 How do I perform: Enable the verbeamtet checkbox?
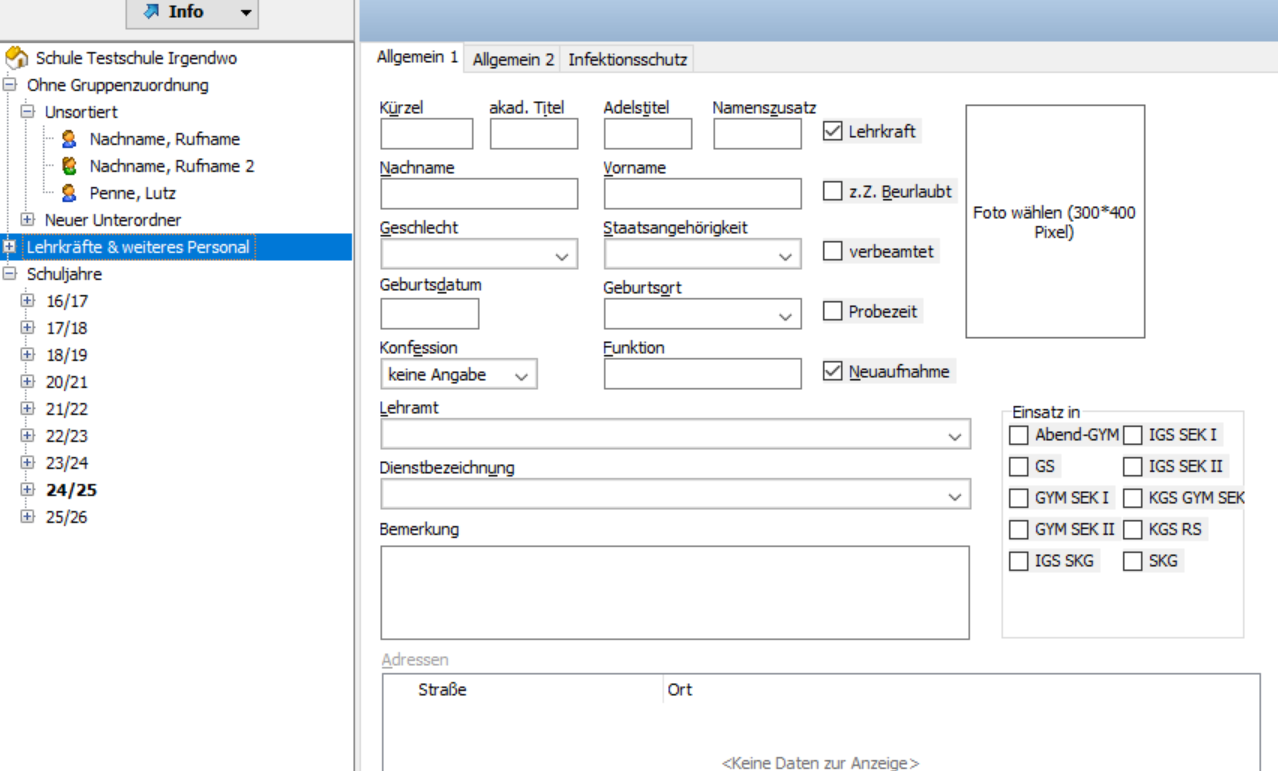click(x=832, y=251)
